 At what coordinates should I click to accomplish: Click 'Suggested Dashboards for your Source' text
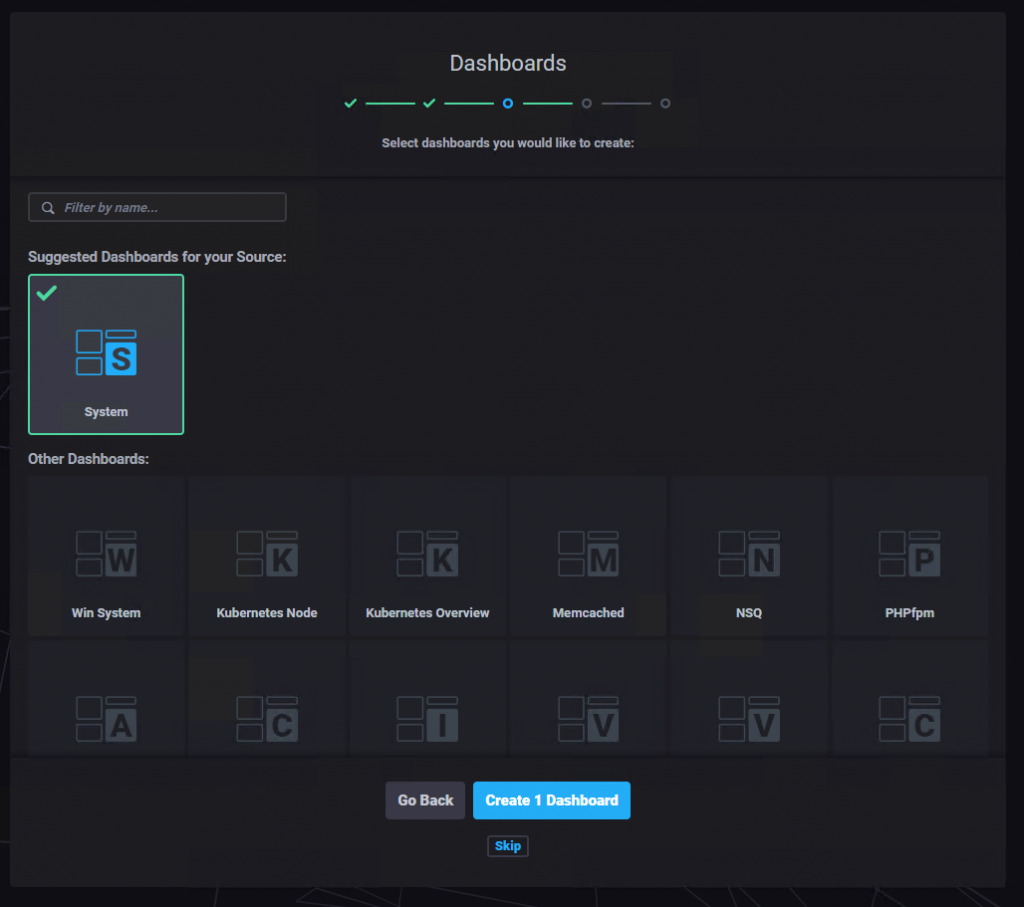157,257
